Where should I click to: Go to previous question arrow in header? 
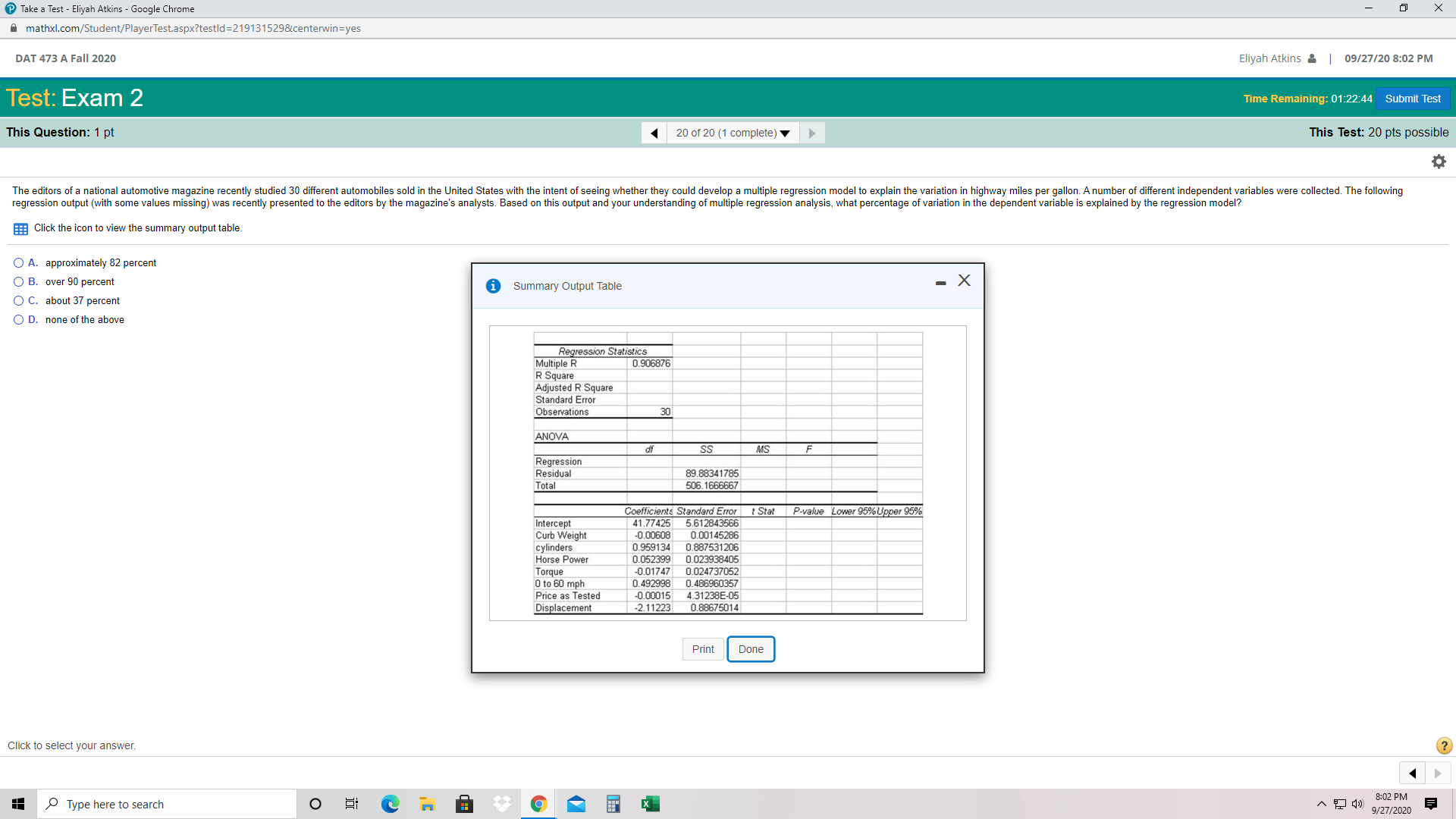[x=654, y=133]
